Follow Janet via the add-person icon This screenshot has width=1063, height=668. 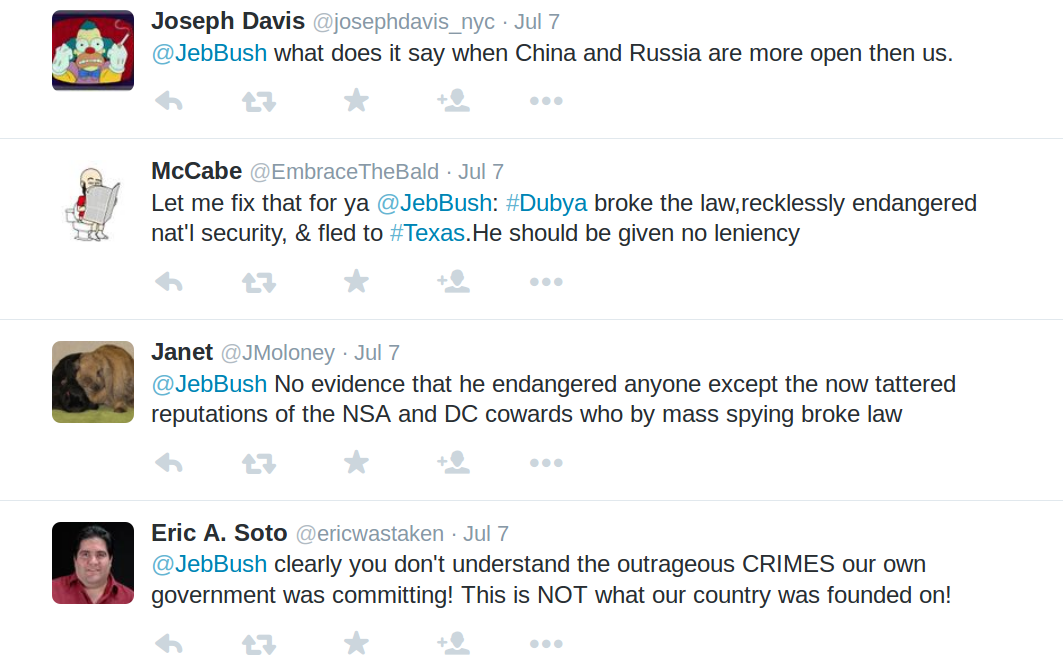[453, 463]
